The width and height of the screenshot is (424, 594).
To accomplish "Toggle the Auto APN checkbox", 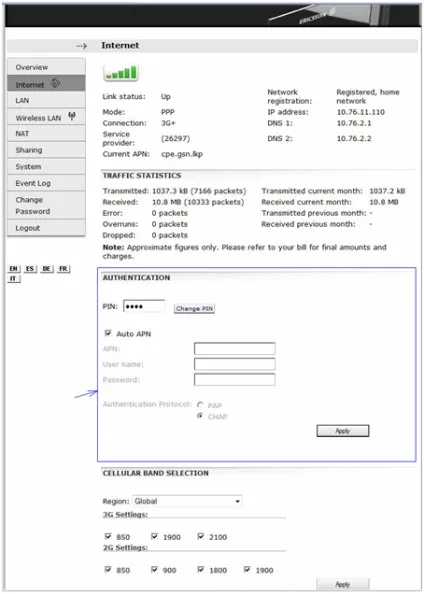I will (x=108, y=333).
